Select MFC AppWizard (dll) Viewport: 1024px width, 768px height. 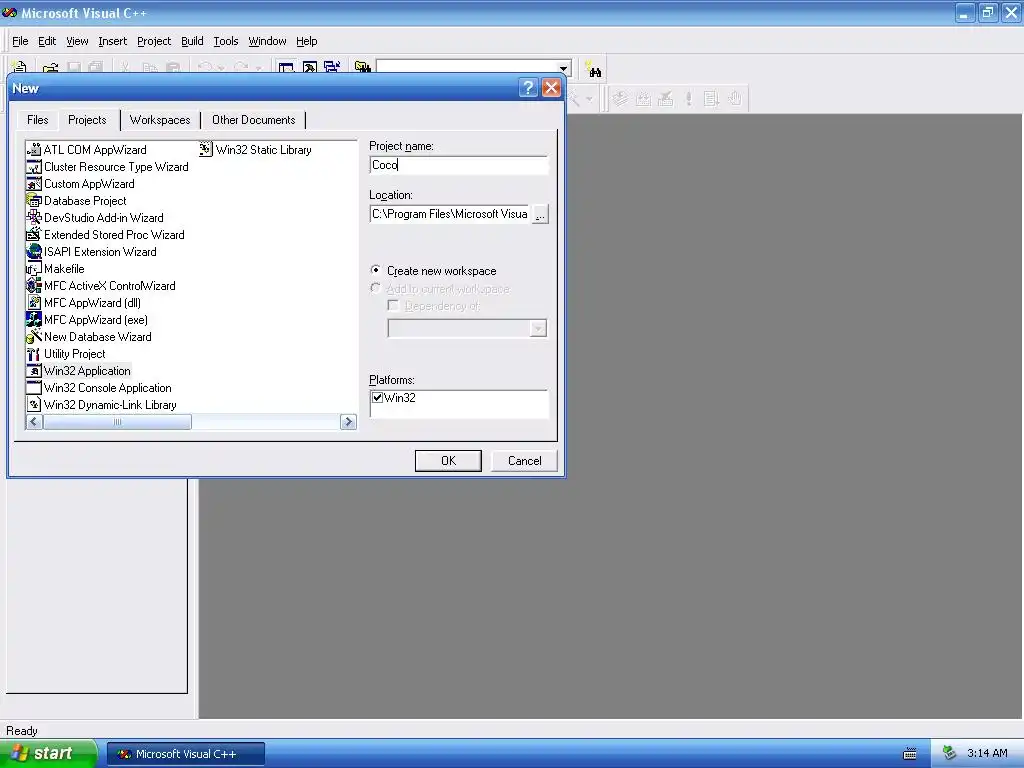[x=84, y=302]
